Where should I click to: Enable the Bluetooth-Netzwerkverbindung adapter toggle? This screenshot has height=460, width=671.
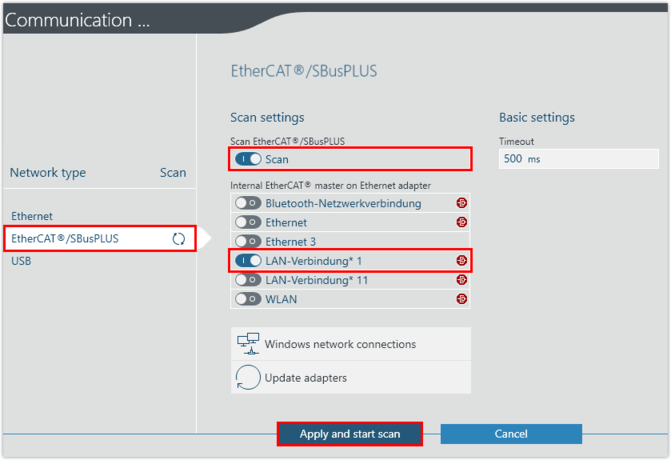248,203
